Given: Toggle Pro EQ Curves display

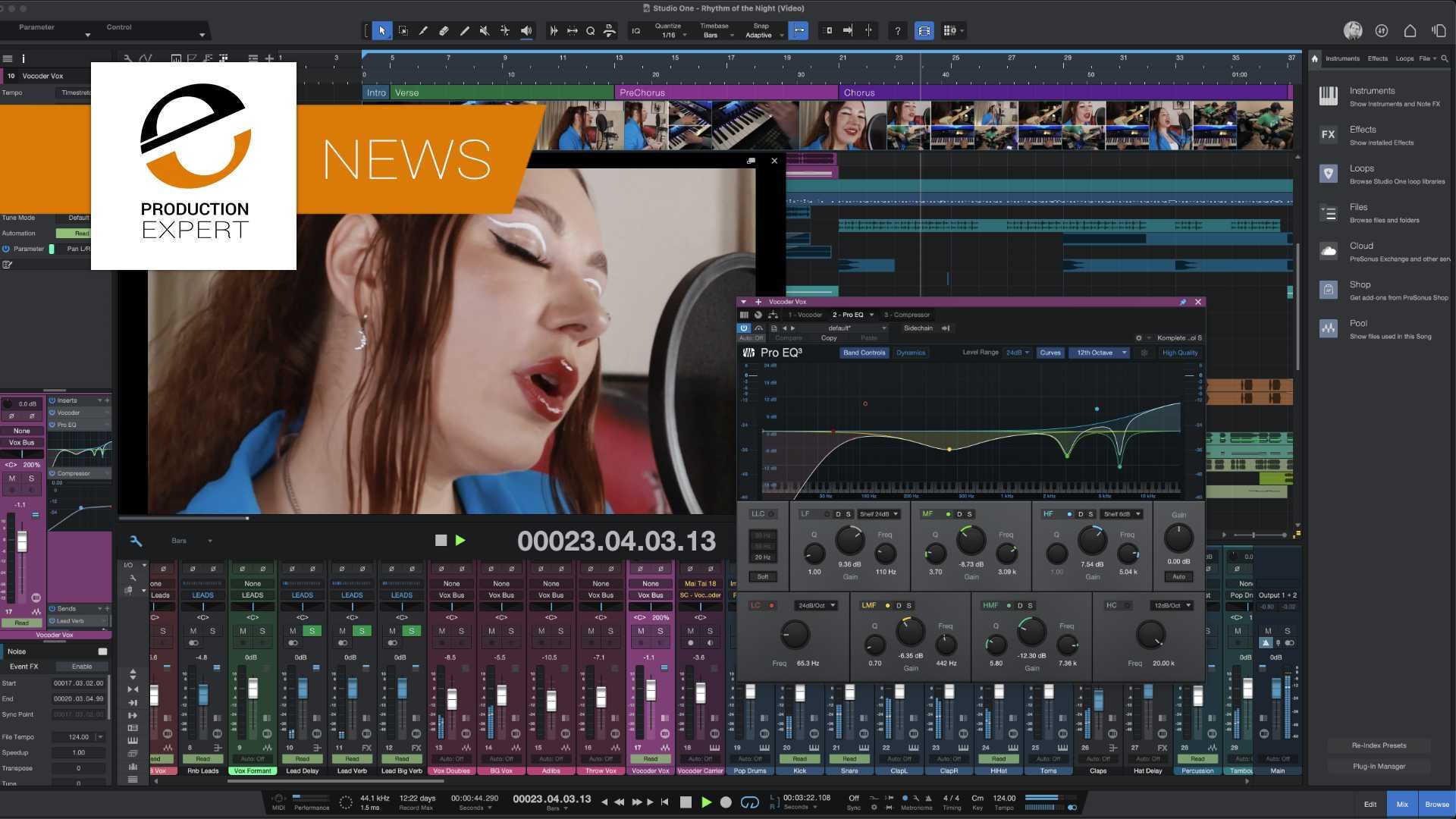Looking at the screenshot, I should [1050, 353].
